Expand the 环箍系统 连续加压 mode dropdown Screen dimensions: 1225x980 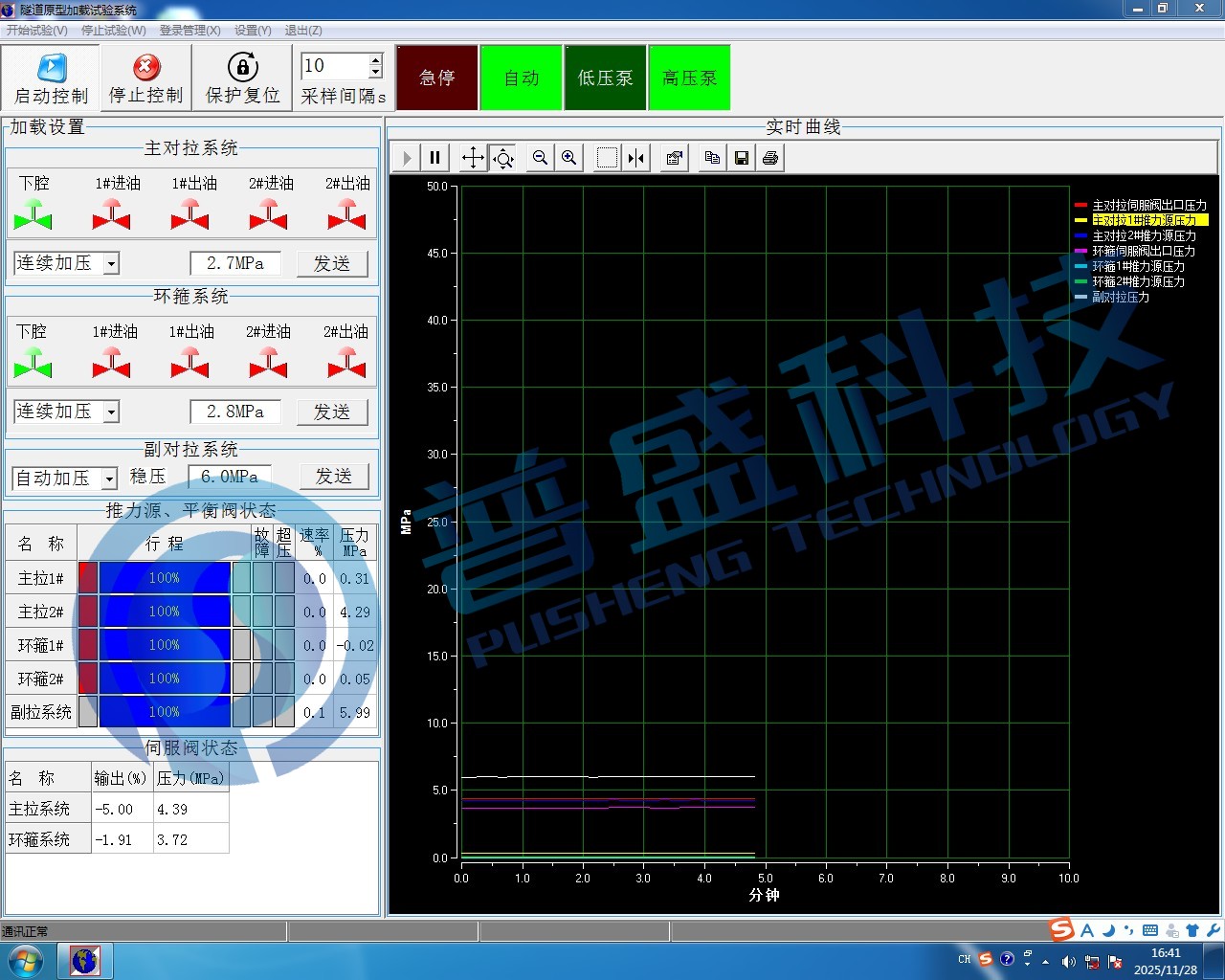tap(111, 412)
